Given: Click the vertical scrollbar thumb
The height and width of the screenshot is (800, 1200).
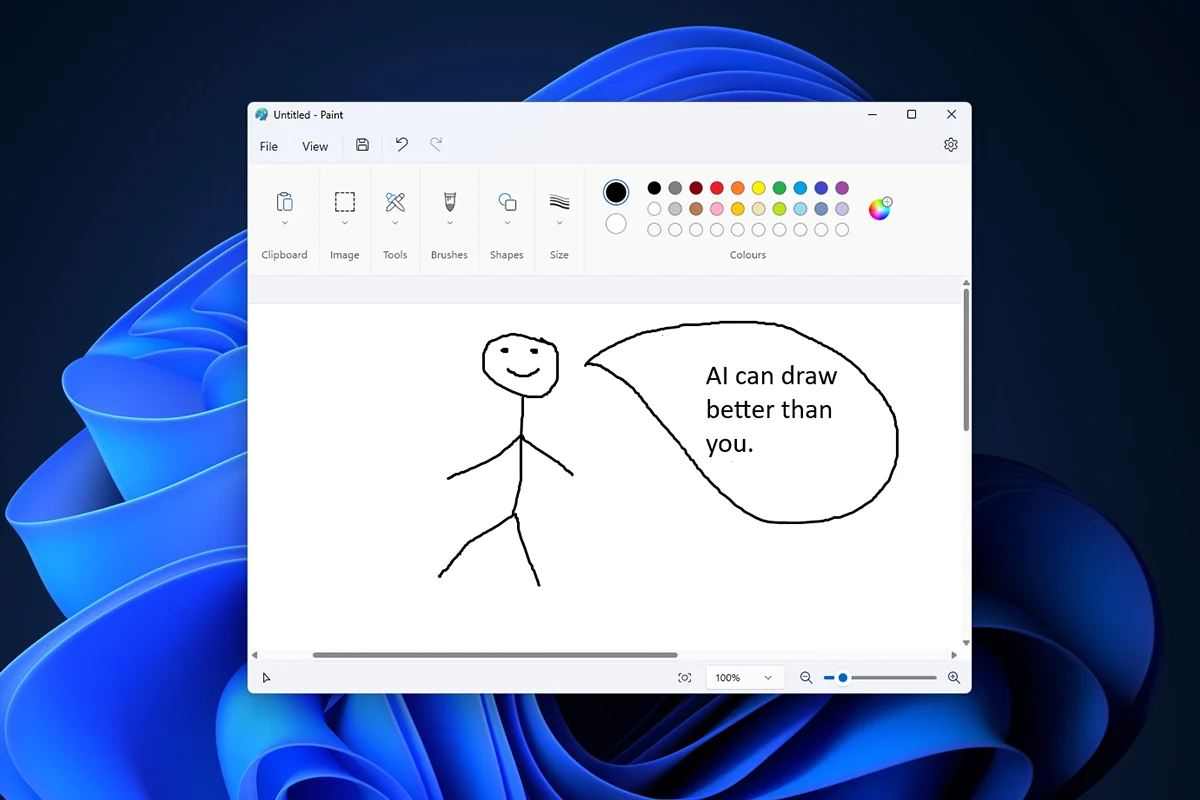Looking at the screenshot, I should coord(966,361).
